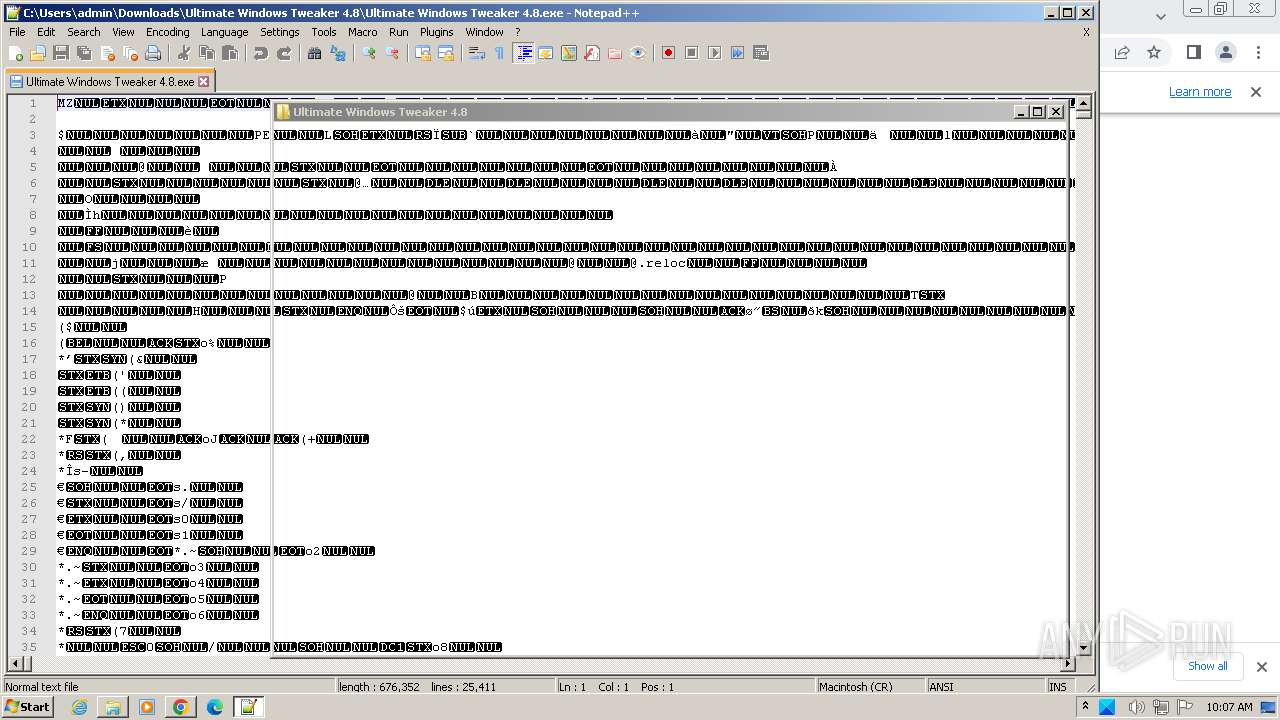Open Chrome side panel
The width and height of the screenshot is (1280, 720).
pos(1193,52)
